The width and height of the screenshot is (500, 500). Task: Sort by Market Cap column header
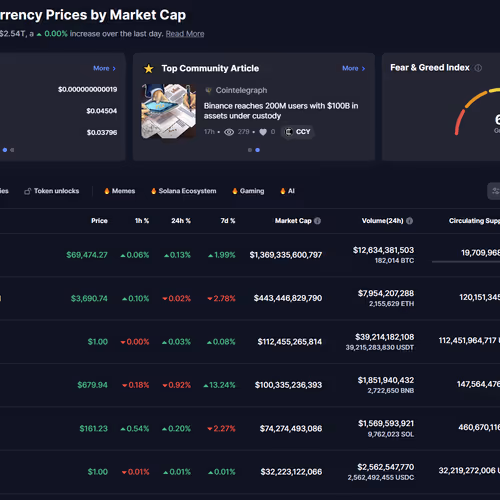tap(293, 221)
